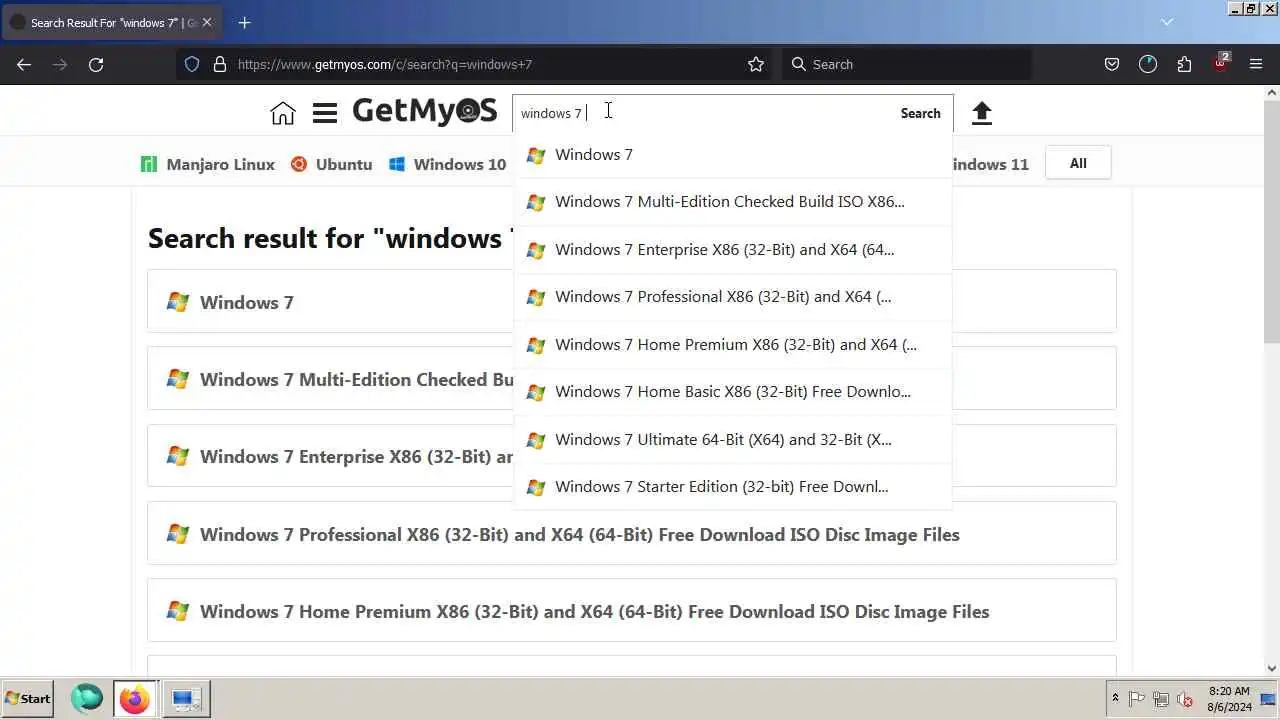The width and height of the screenshot is (1280, 720).
Task: Open the teal globe taskbar app
Action: pyautogui.click(x=87, y=698)
